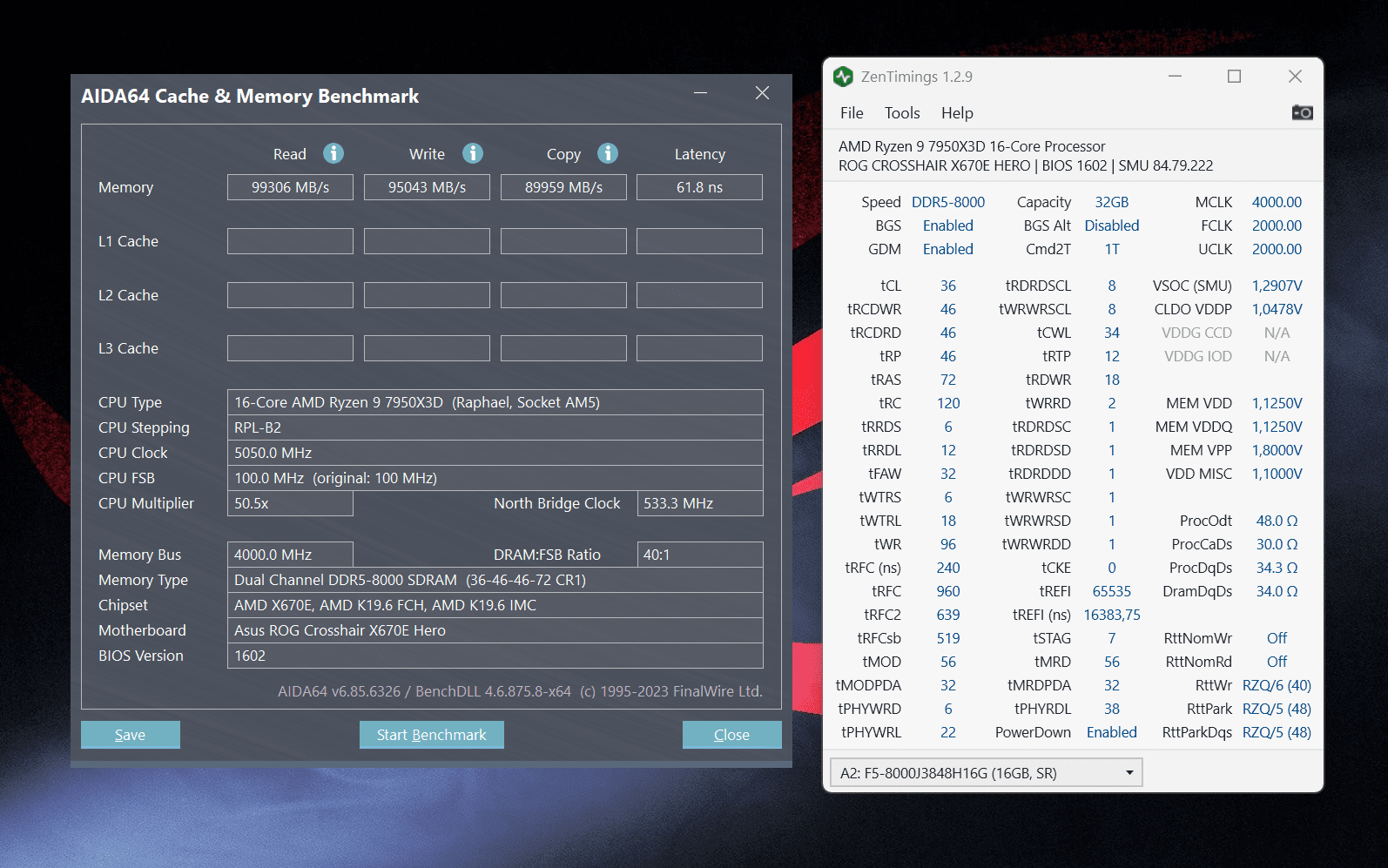The image size is (1388, 868).
Task: Click tREFI value 65535
Action: point(1112,591)
